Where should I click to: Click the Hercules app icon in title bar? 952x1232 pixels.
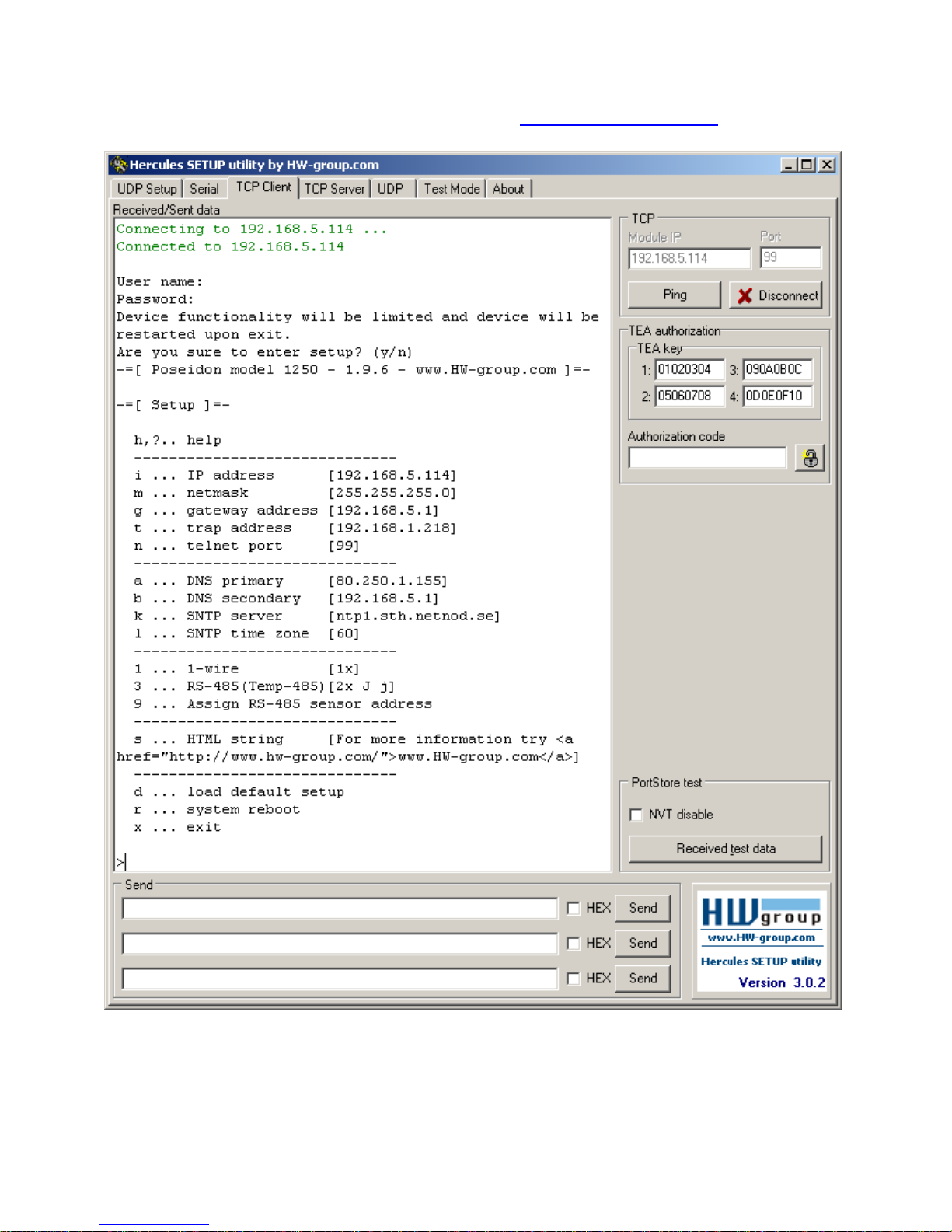[x=118, y=165]
